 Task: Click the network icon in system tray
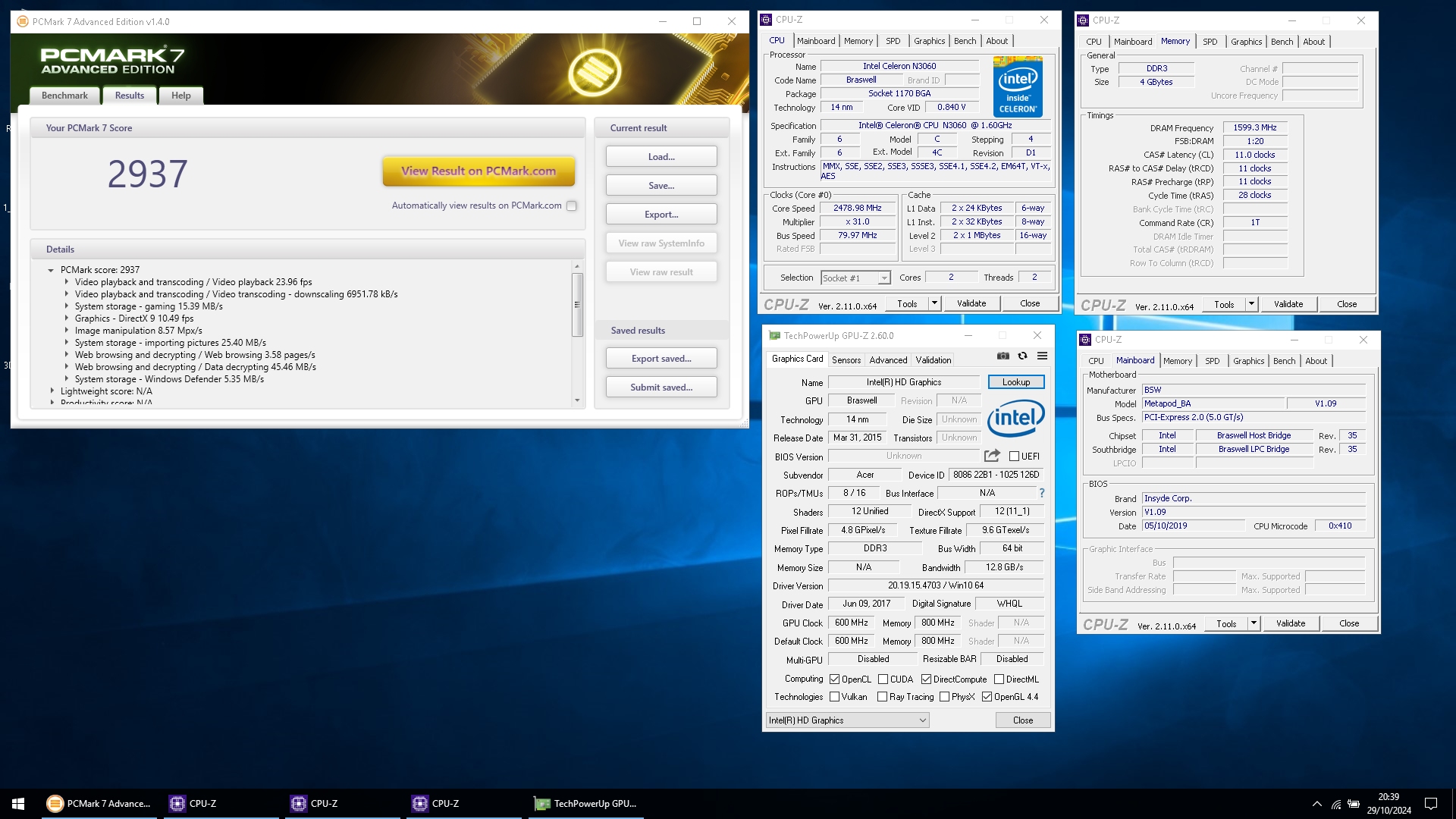click(x=1335, y=804)
